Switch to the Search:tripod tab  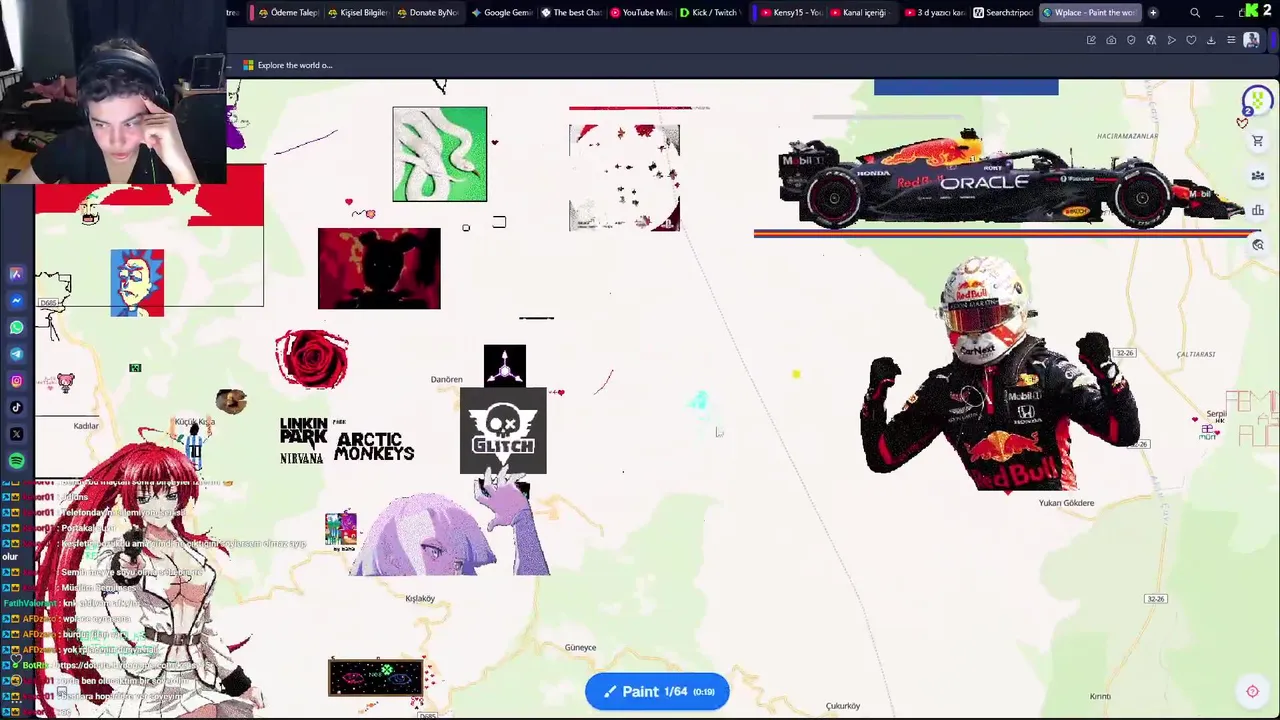tap(1003, 13)
